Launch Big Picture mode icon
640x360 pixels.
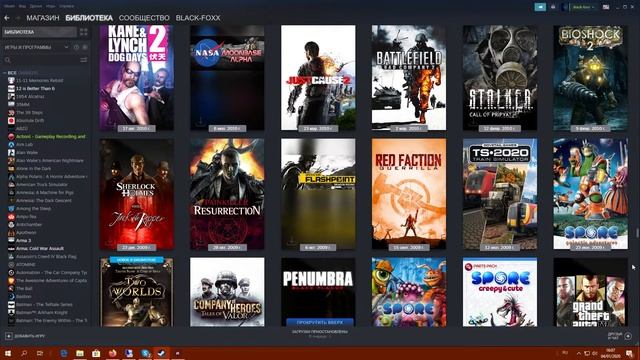tap(606, 7)
